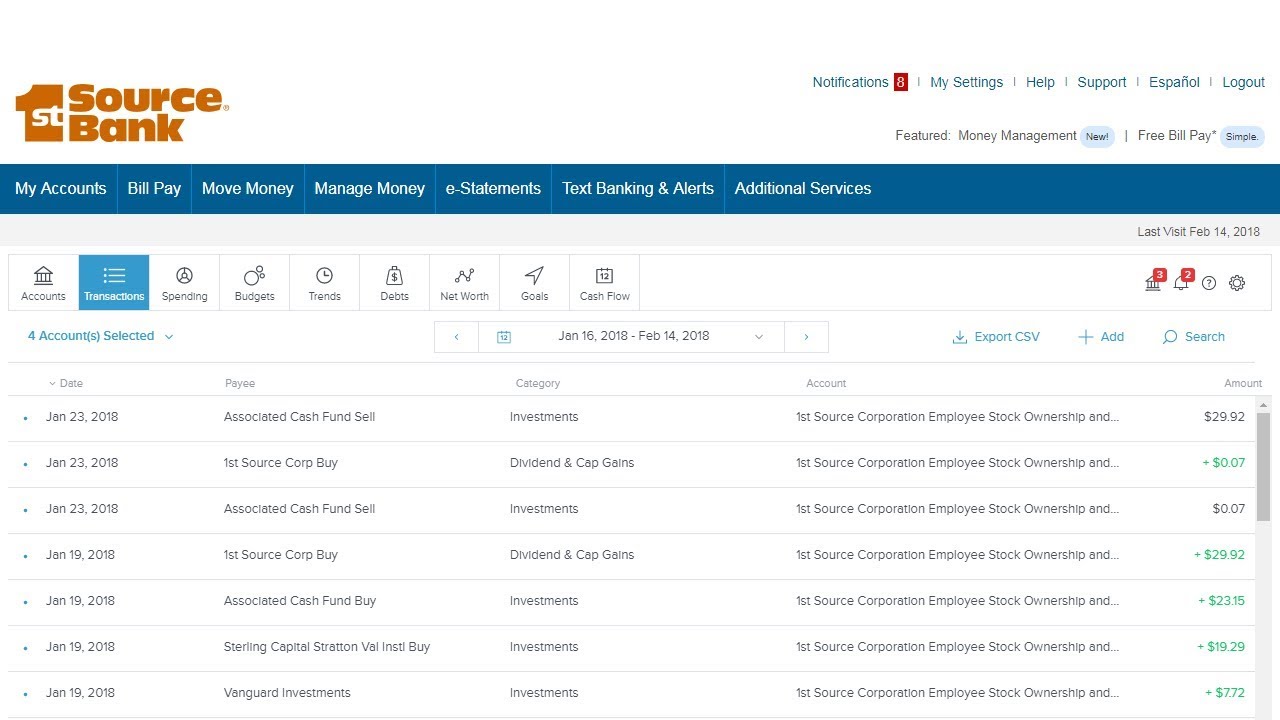Image resolution: width=1280 pixels, height=720 pixels.
Task: Go to previous date range arrow
Action: point(457,337)
